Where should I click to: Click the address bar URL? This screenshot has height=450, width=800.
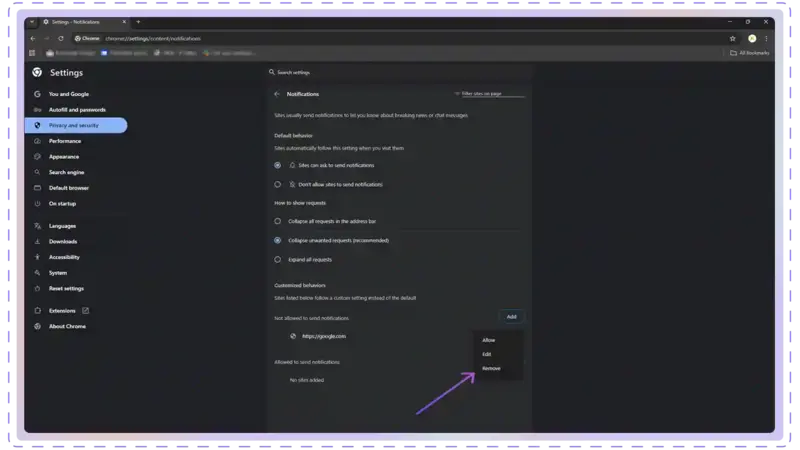[153, 39]
